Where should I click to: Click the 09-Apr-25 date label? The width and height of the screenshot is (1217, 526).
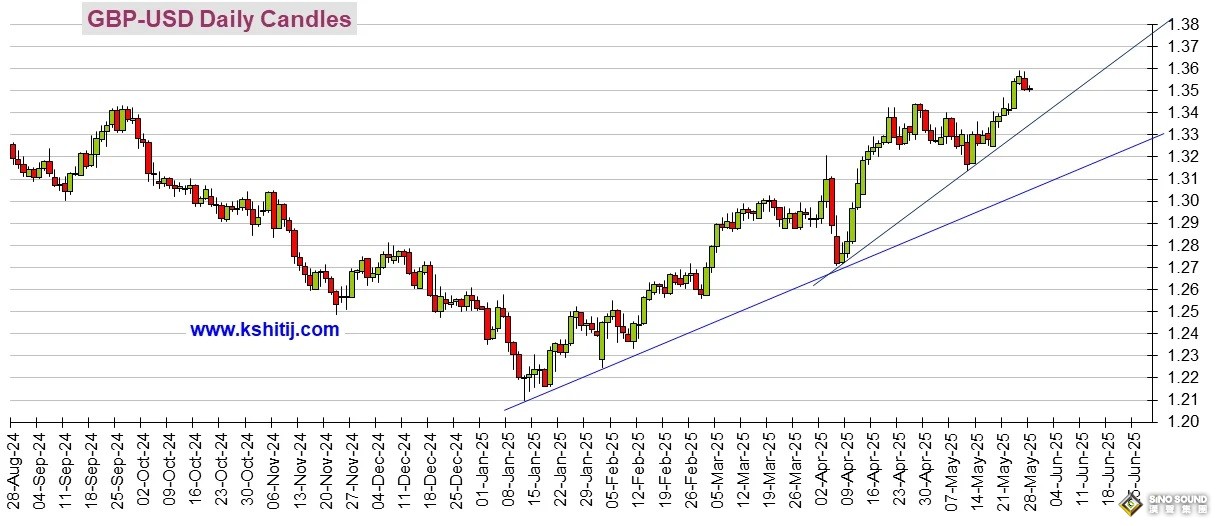click(845, 468)
